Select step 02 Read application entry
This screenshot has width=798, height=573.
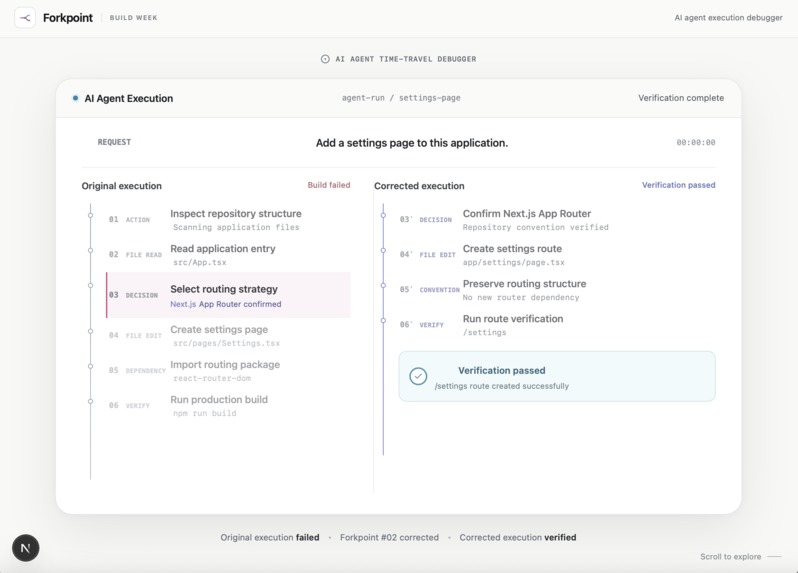pos(228,255)
